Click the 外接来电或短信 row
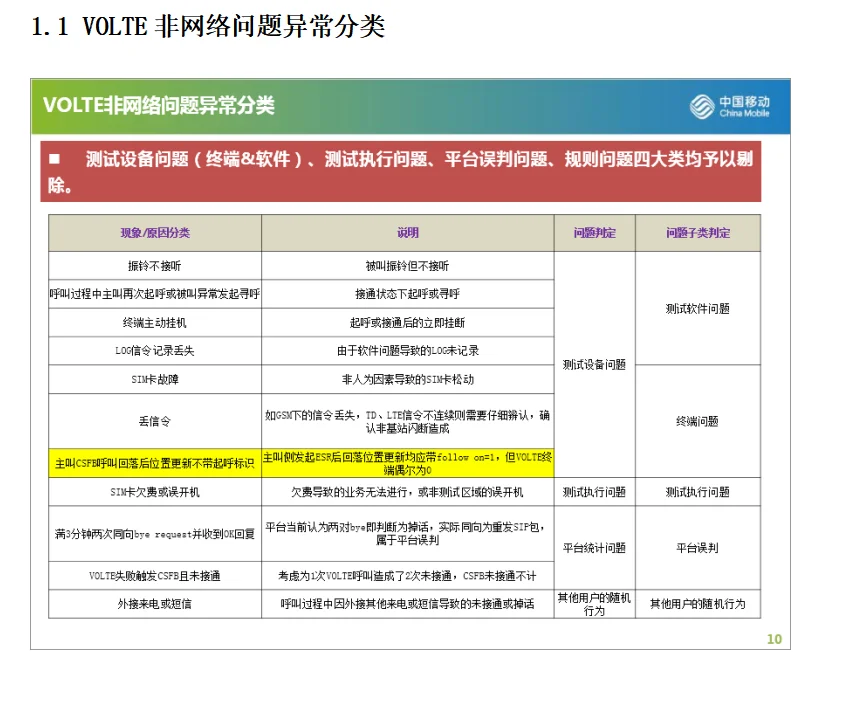The image size is (851, 718). point(153,605)
